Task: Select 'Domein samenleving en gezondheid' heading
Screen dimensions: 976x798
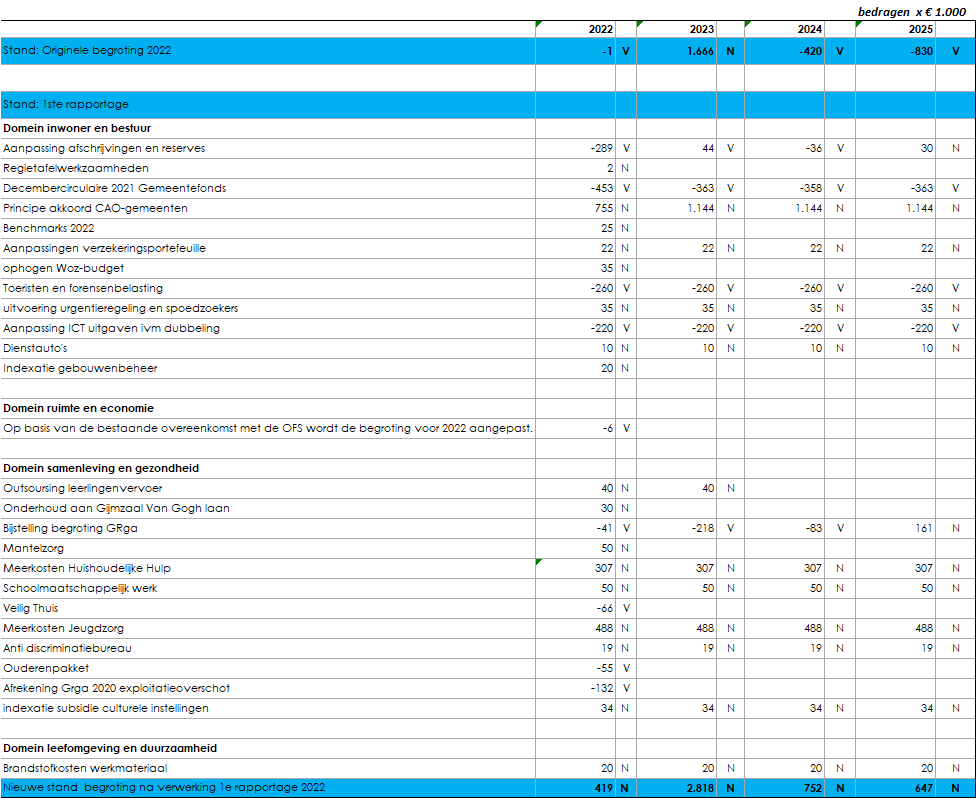Action: (x=101, y=468)
